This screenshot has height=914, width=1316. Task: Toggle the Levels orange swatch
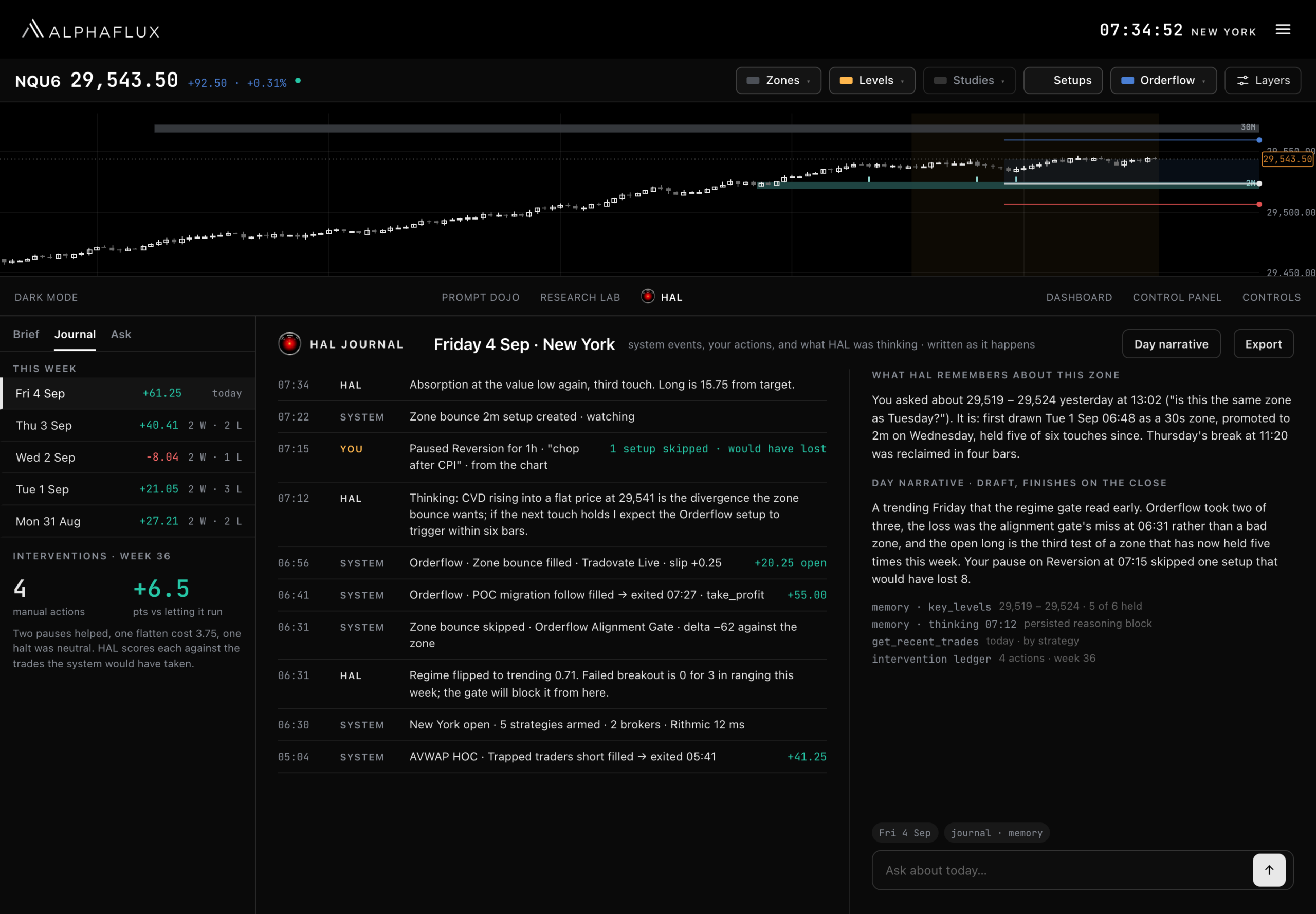[846, 81]
